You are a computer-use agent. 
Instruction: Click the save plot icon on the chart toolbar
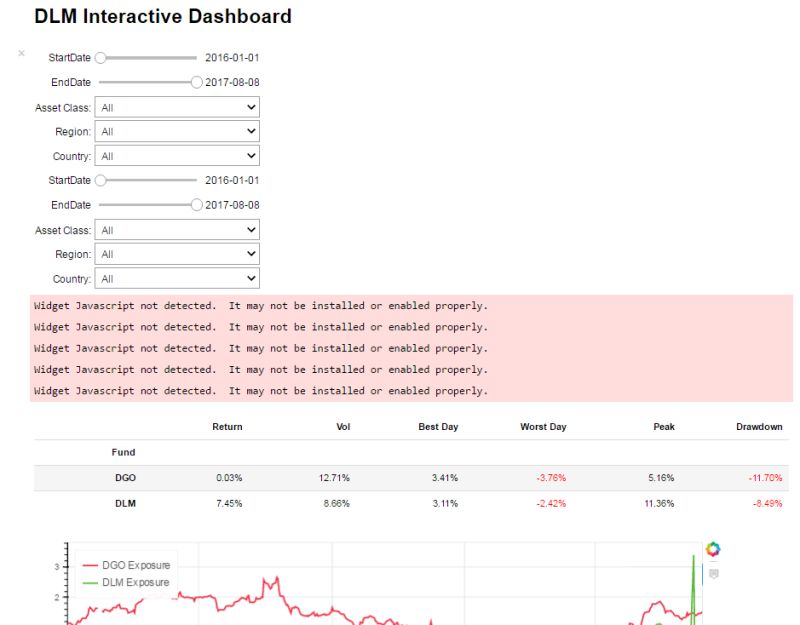pos(712,572)
